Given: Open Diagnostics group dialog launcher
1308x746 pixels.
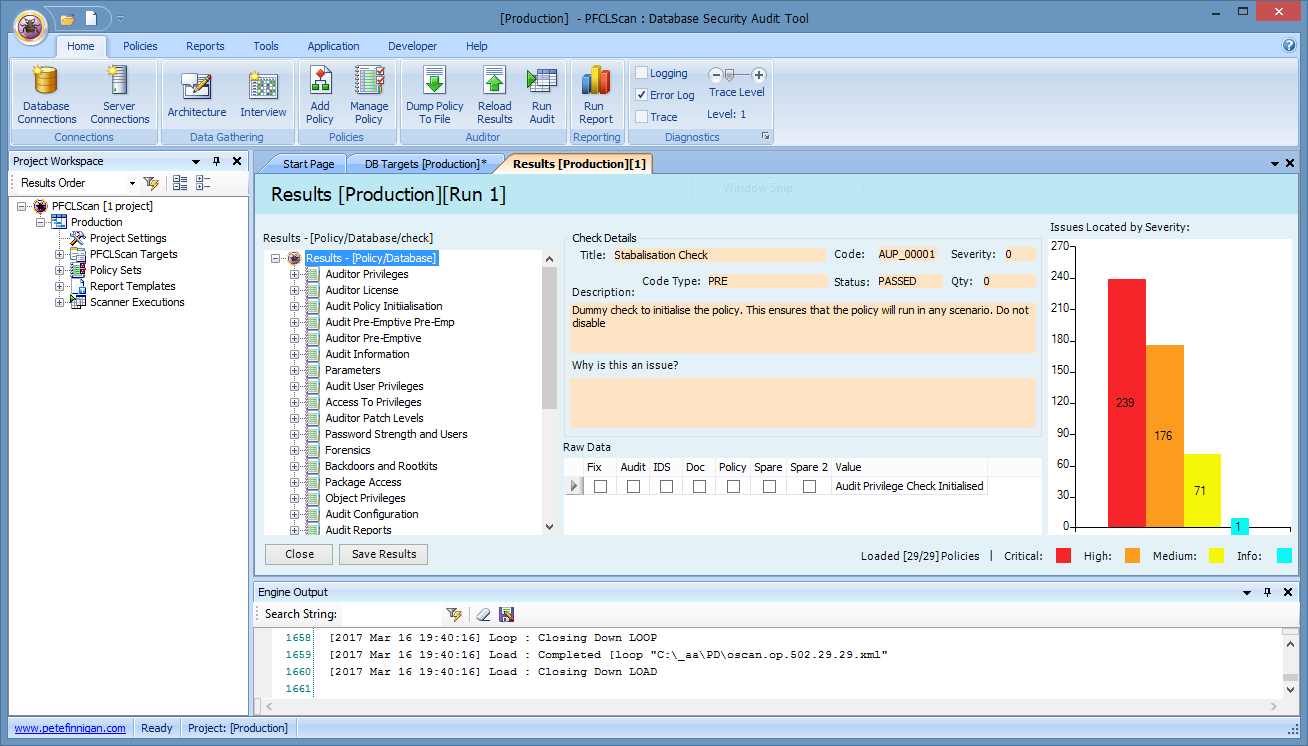Looking at the screenshot, I should [766, 136].
